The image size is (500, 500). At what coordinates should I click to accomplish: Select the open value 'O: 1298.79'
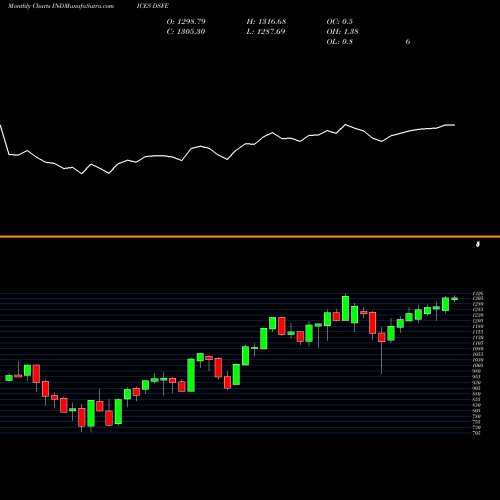pyautogui.click(x=186, y=22)
